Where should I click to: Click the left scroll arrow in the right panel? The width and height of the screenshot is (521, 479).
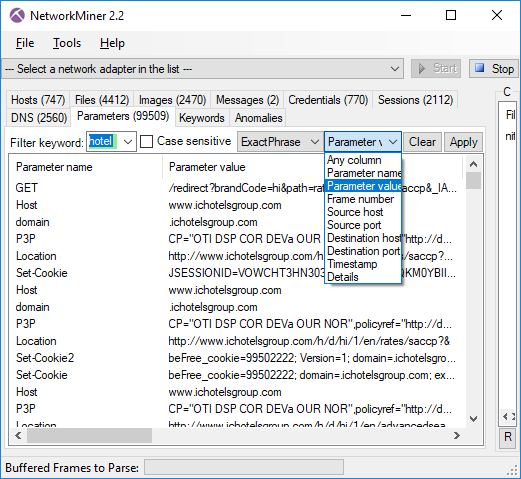pyautogui.click(x=505, y=416)
